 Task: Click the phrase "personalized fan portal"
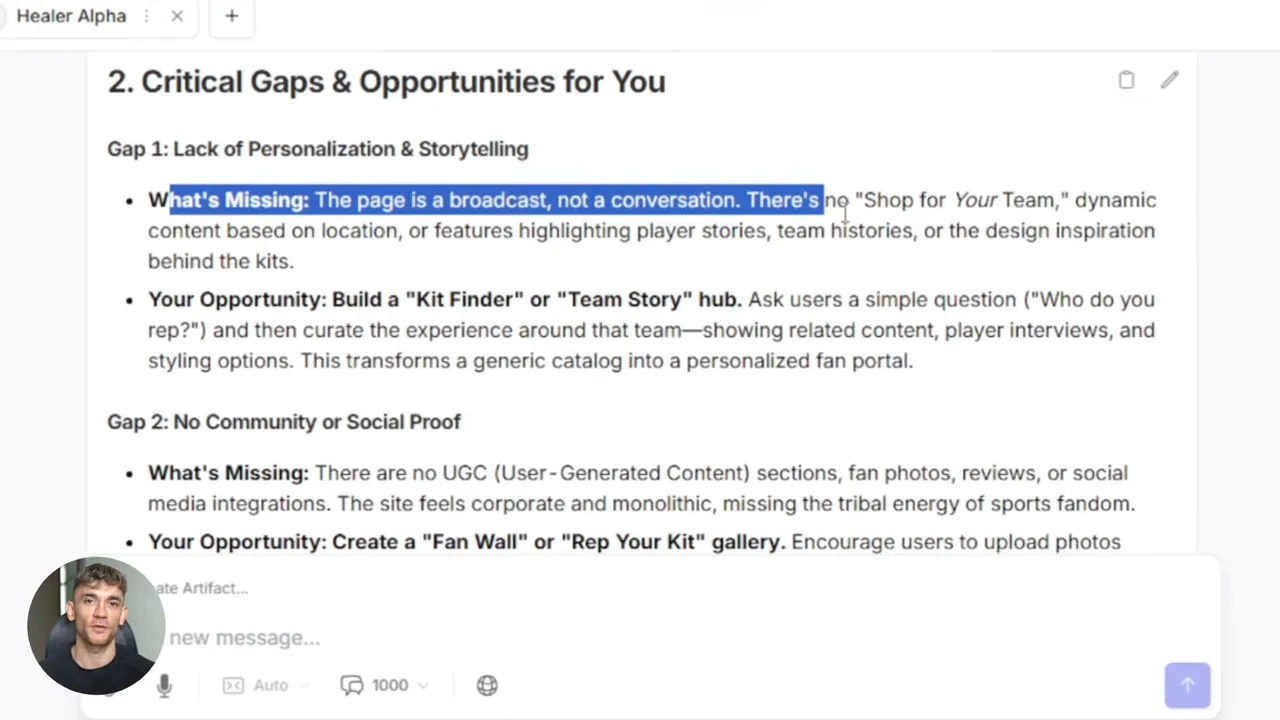coord(799,361)
